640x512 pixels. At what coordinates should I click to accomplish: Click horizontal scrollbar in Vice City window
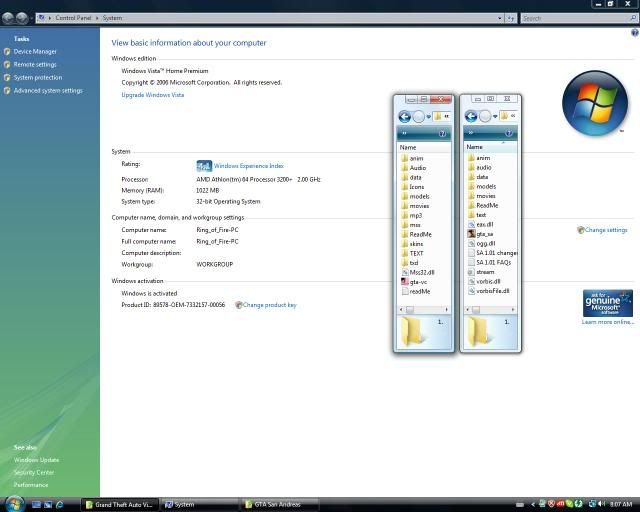click(424, 310)
